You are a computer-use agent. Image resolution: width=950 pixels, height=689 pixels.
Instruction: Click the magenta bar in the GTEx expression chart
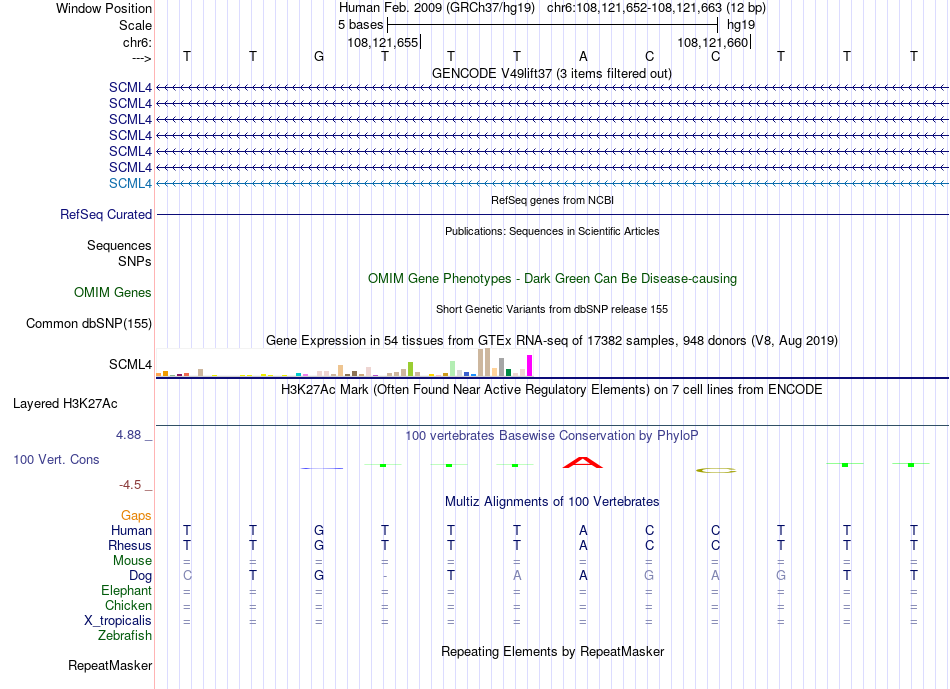530,365
